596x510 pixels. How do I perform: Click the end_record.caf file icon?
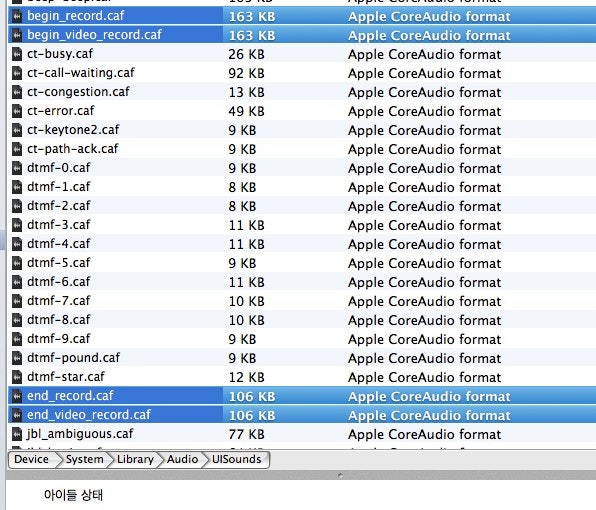[x=17, y=396]
